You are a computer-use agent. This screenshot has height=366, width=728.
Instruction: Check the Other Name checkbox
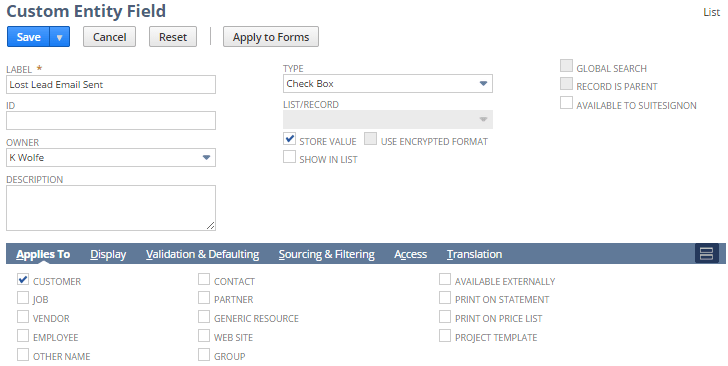pos(23,354)
